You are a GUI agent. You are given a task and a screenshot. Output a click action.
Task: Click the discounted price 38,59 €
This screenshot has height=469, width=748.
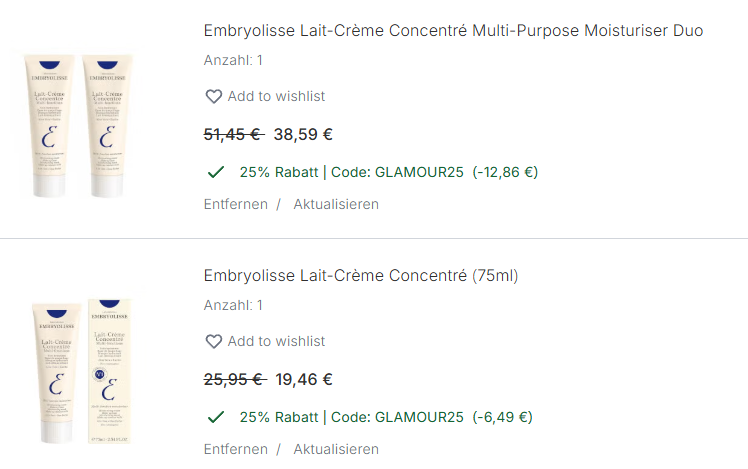pos(303,134)
